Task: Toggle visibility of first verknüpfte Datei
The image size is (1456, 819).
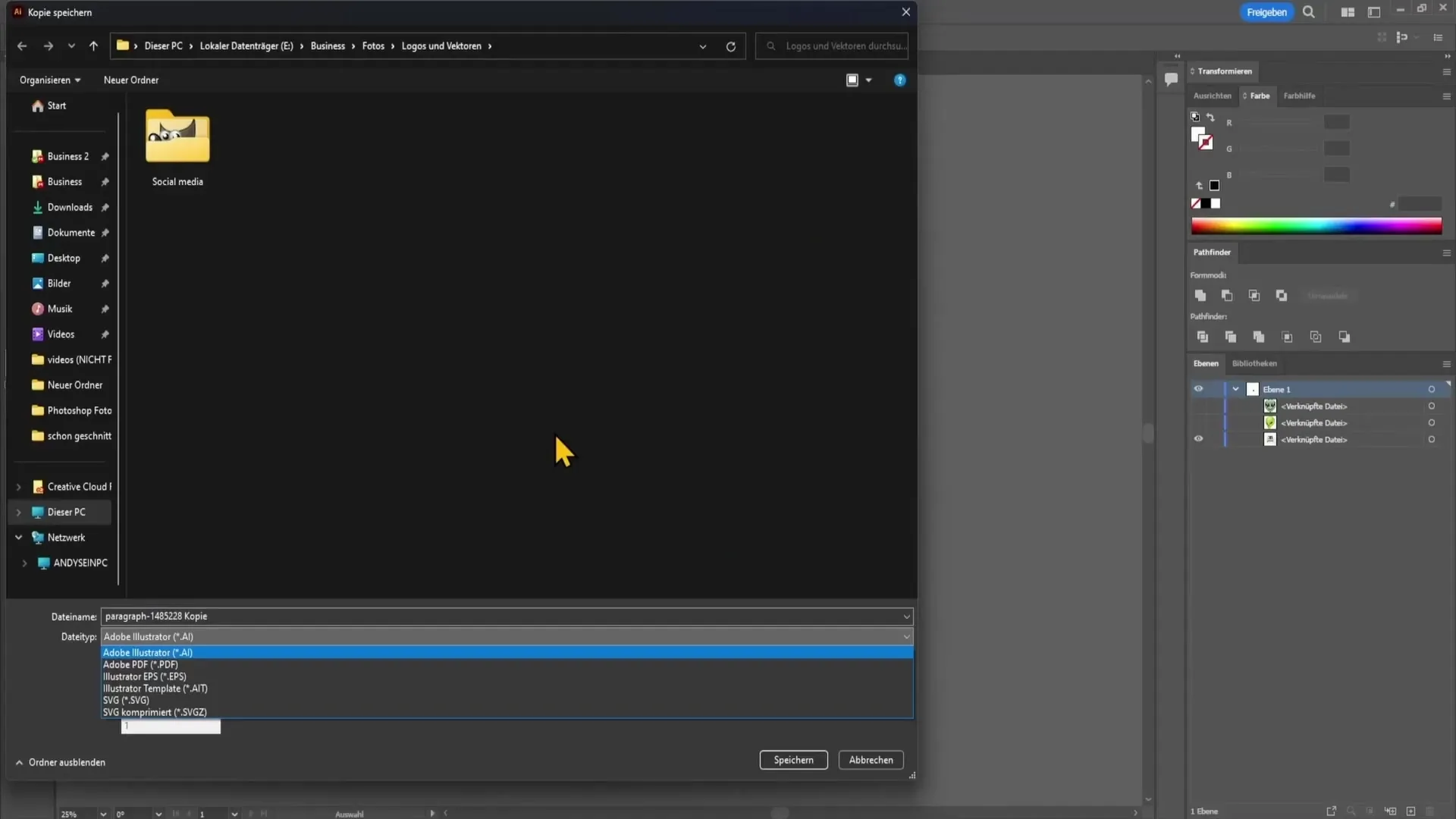Action: coord(1198,406)
